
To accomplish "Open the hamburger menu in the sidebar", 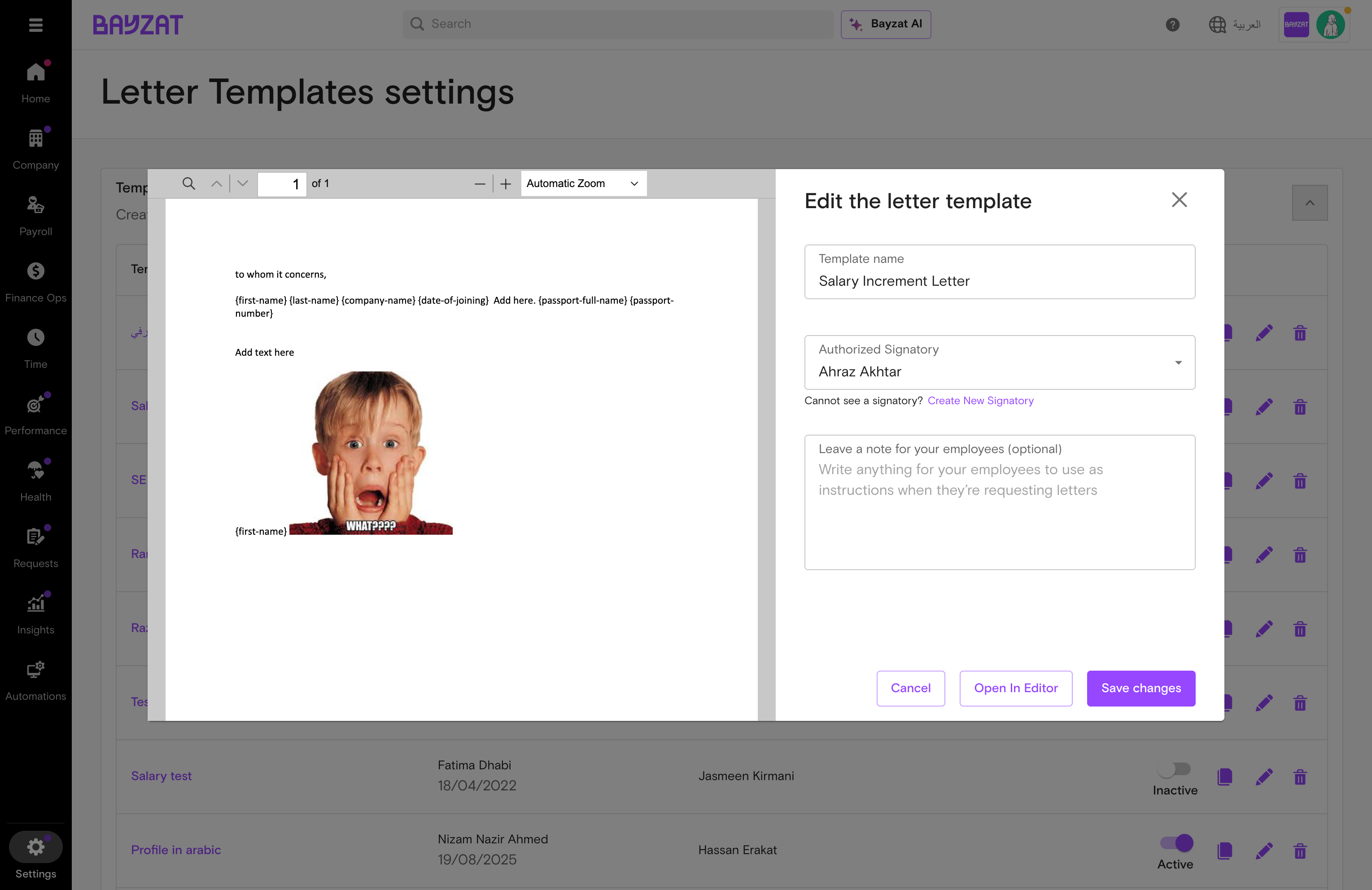I will point(36,25).
